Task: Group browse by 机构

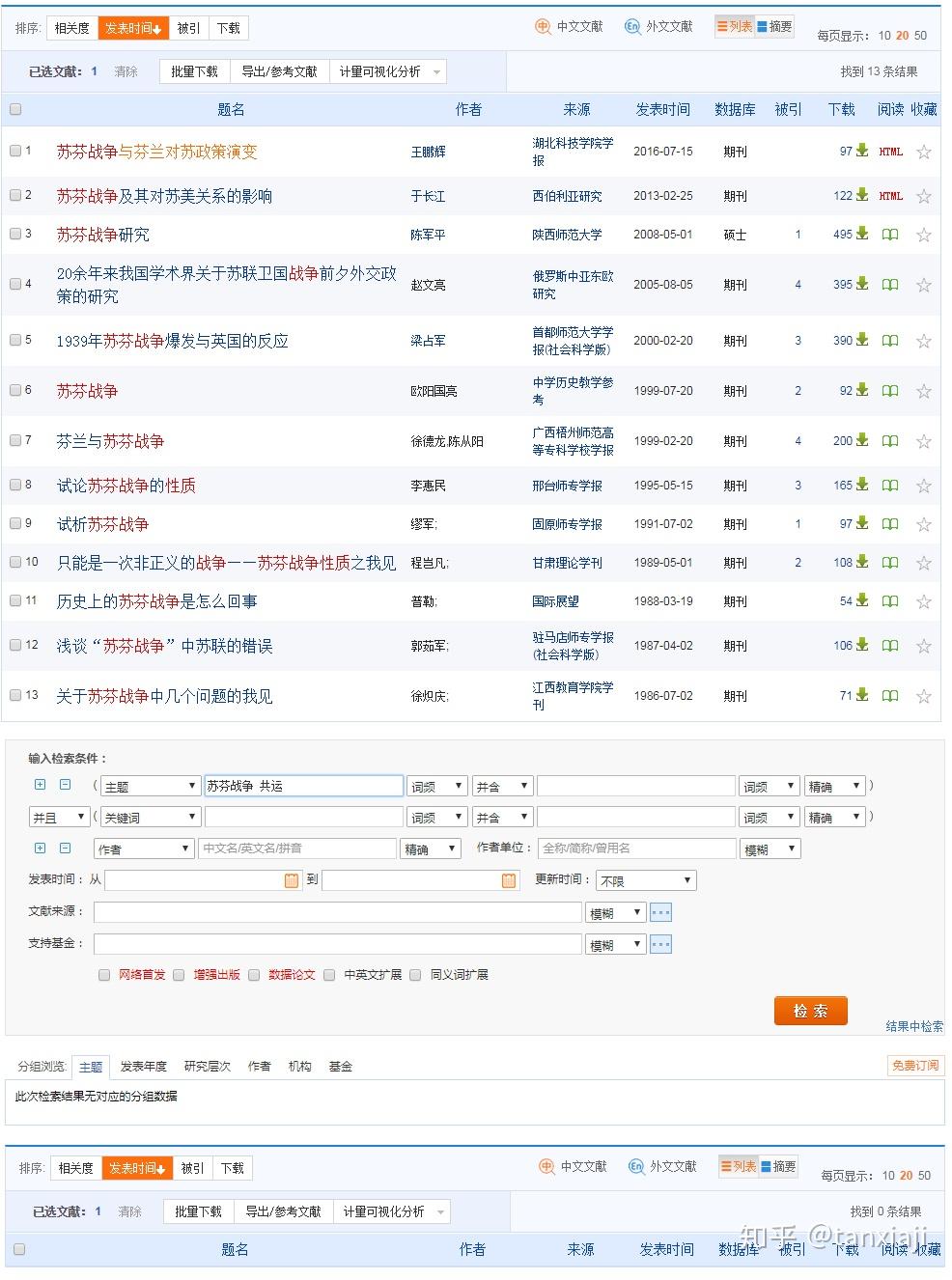Action: [300, 1067]
